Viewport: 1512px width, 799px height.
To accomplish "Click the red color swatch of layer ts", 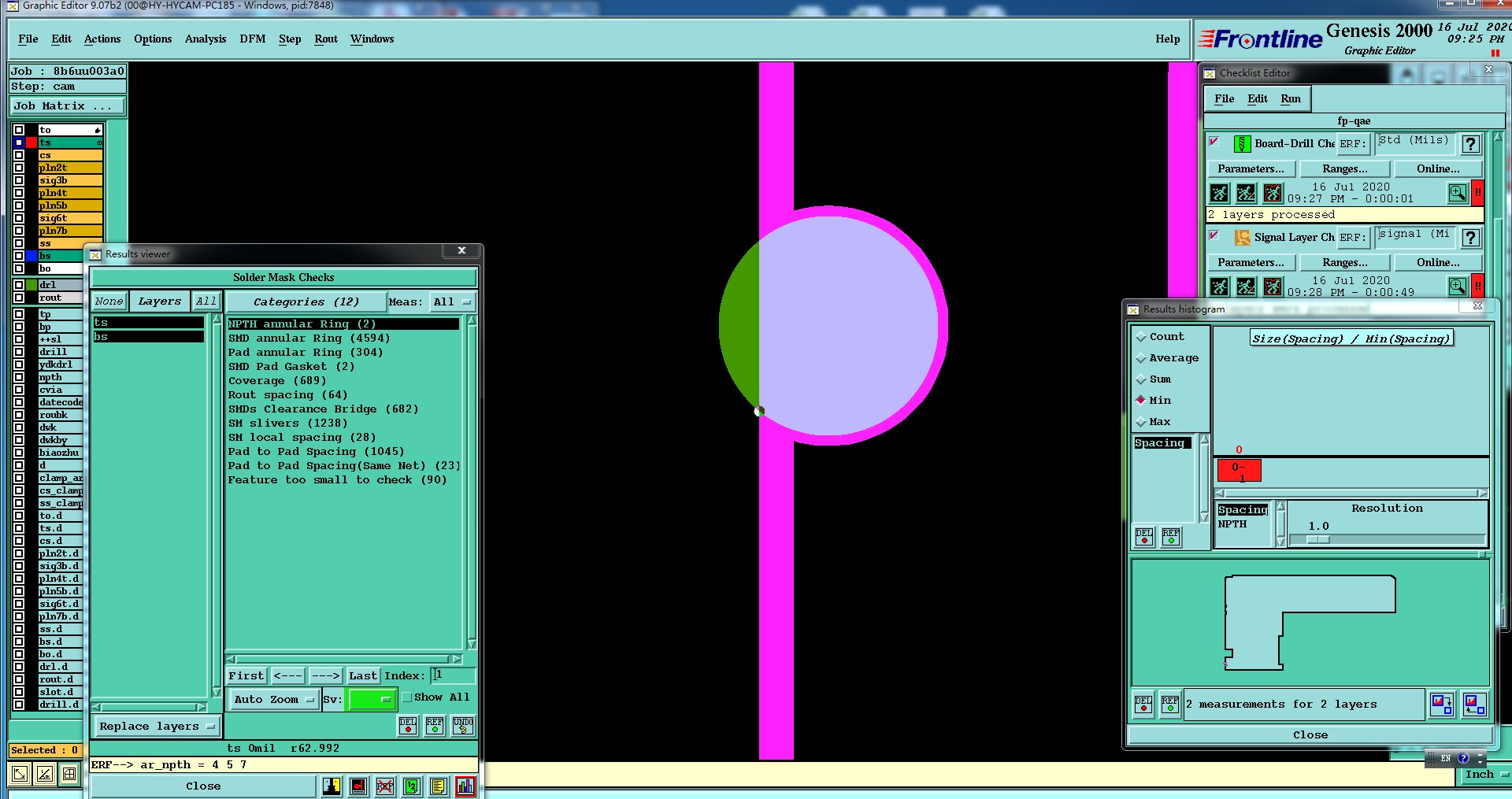I will tap(31, 142).
